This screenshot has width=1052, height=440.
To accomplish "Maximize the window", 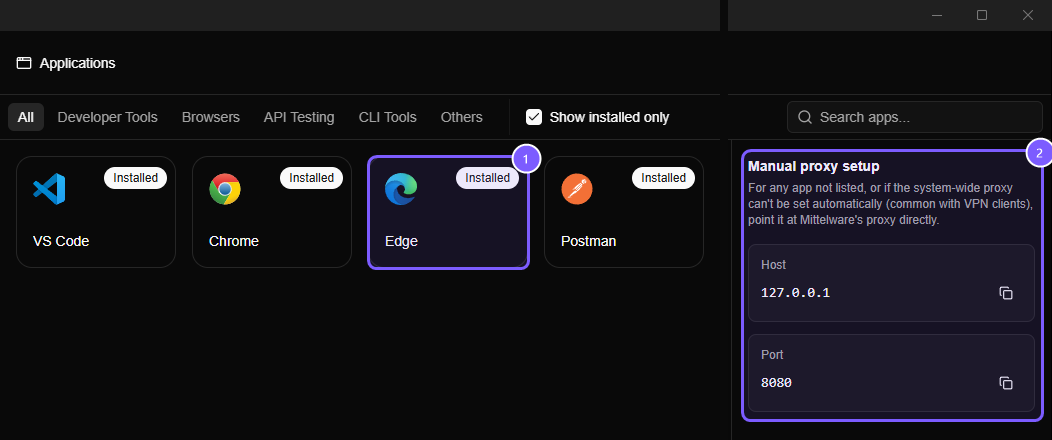I will 982,15.
